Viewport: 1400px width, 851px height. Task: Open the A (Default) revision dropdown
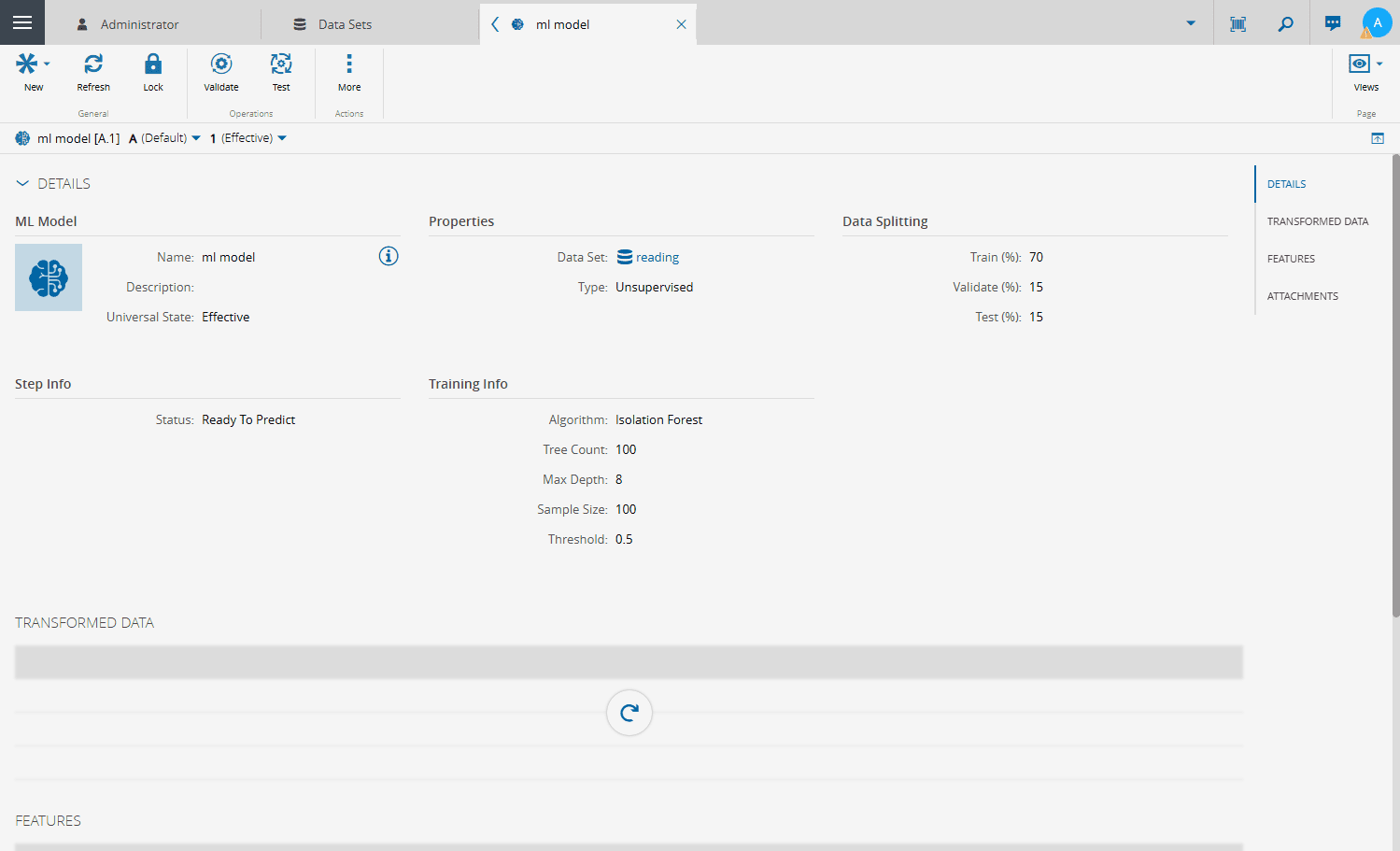point(165,138)
